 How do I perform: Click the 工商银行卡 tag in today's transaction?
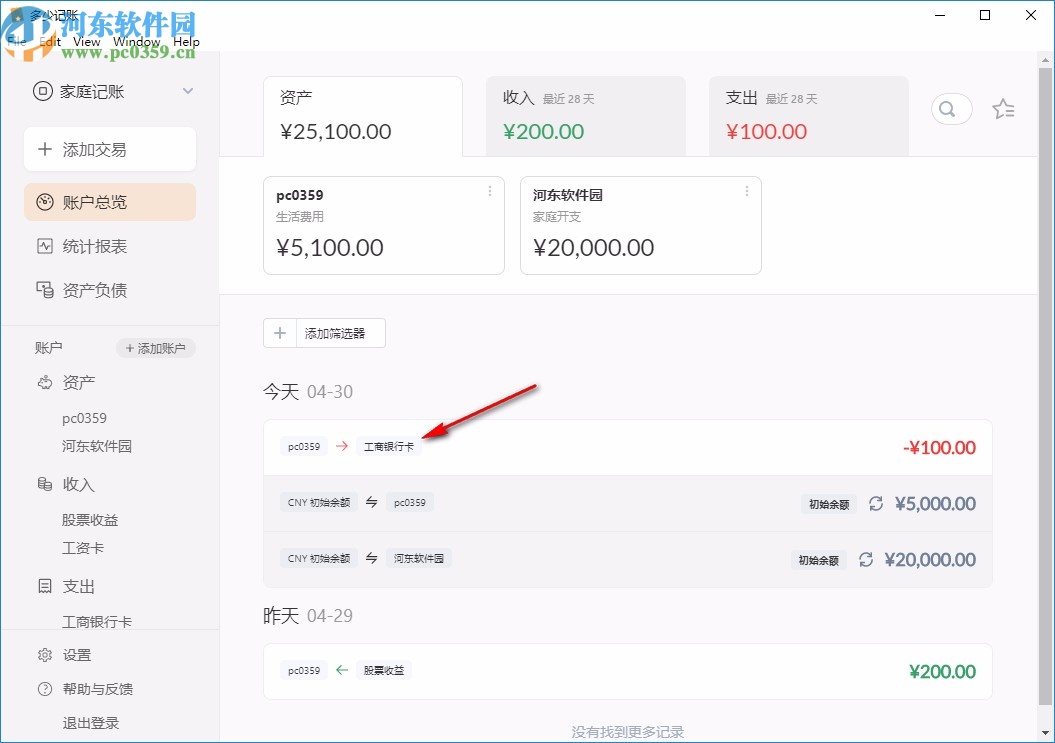coord(389,446)
